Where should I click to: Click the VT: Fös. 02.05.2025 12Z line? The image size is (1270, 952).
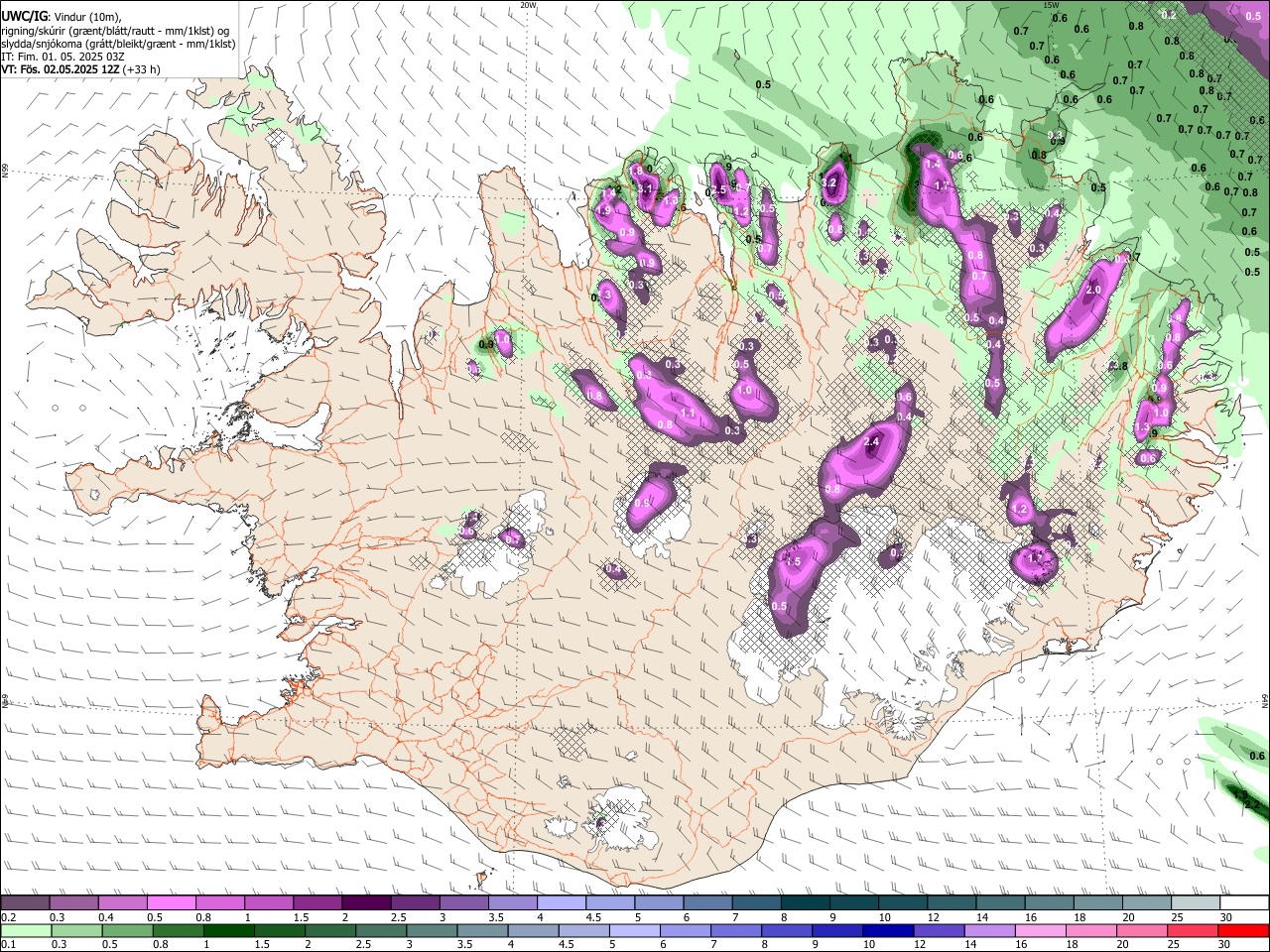tap(80, 69)
